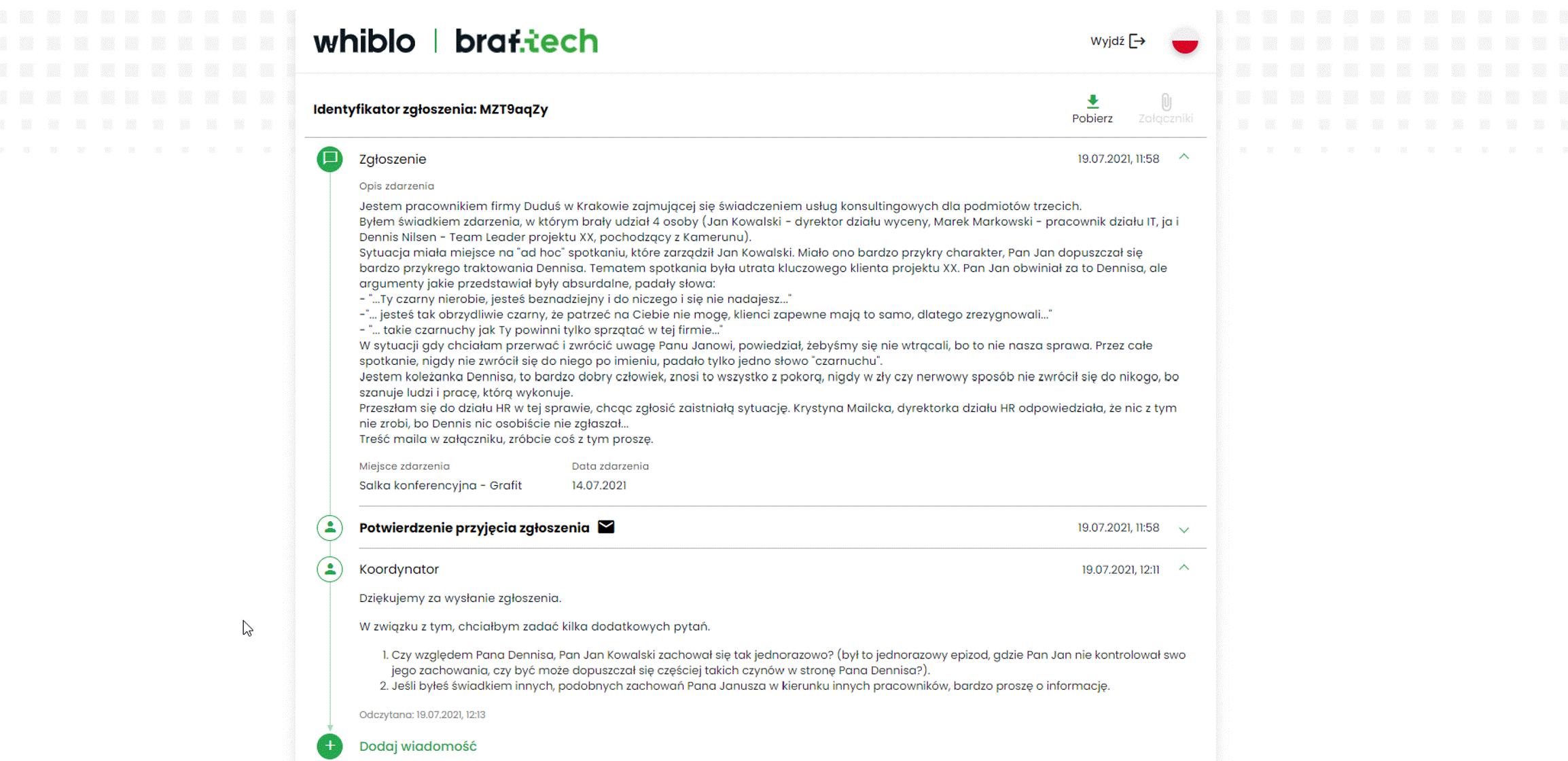Click the Wyjdź logout text
The height and width of the screenshot is (761, 1568).
[x=1107, y=41]
